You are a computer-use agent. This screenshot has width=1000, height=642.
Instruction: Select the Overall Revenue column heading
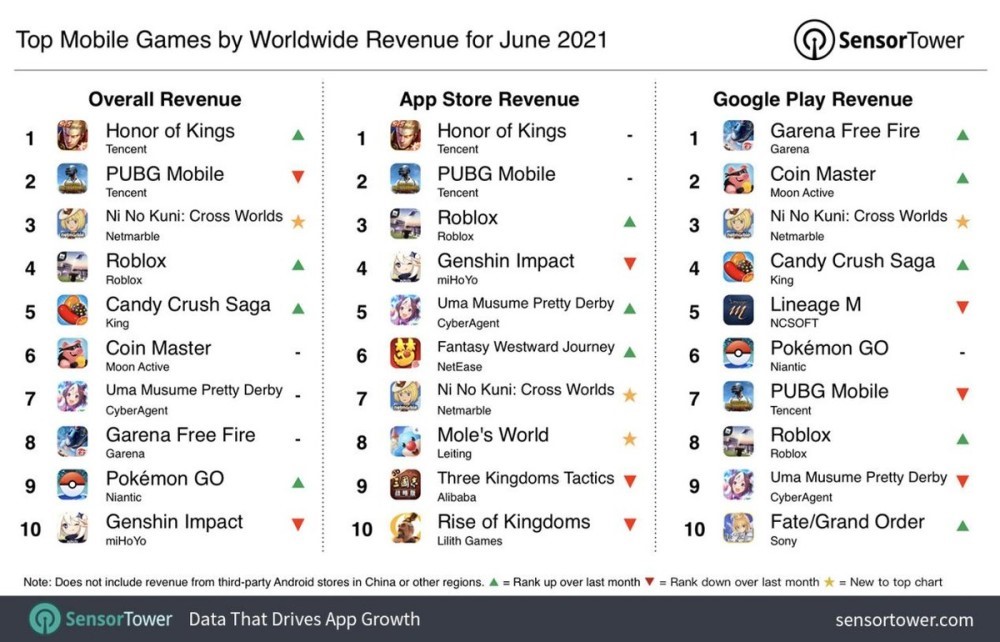[x=165, y=99]
